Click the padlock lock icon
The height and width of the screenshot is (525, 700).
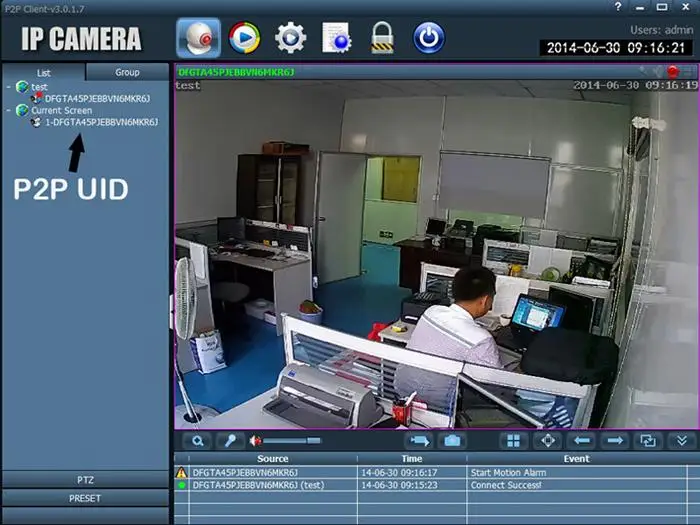(382, 38)
